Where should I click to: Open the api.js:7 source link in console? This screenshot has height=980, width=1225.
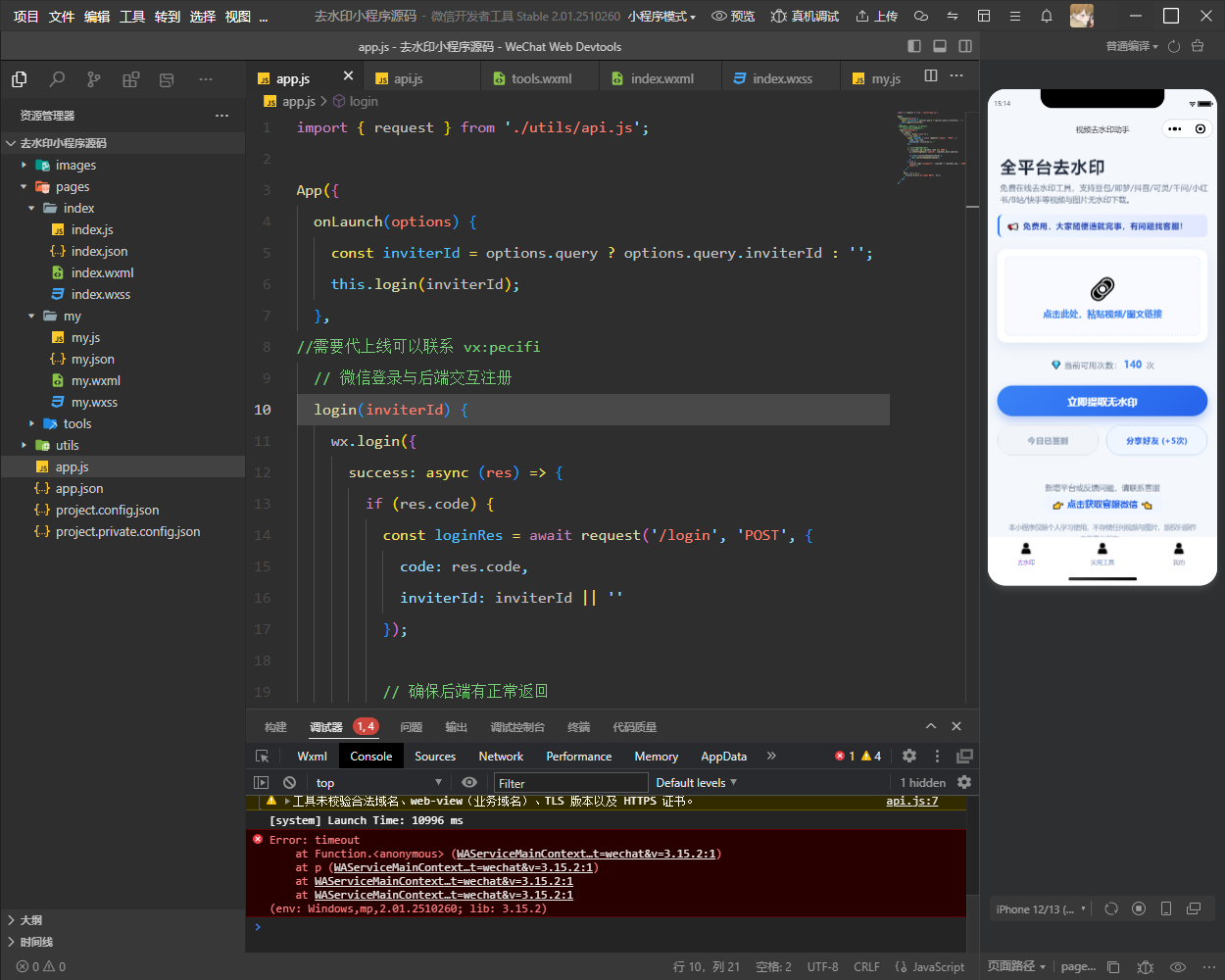[912, 801]
